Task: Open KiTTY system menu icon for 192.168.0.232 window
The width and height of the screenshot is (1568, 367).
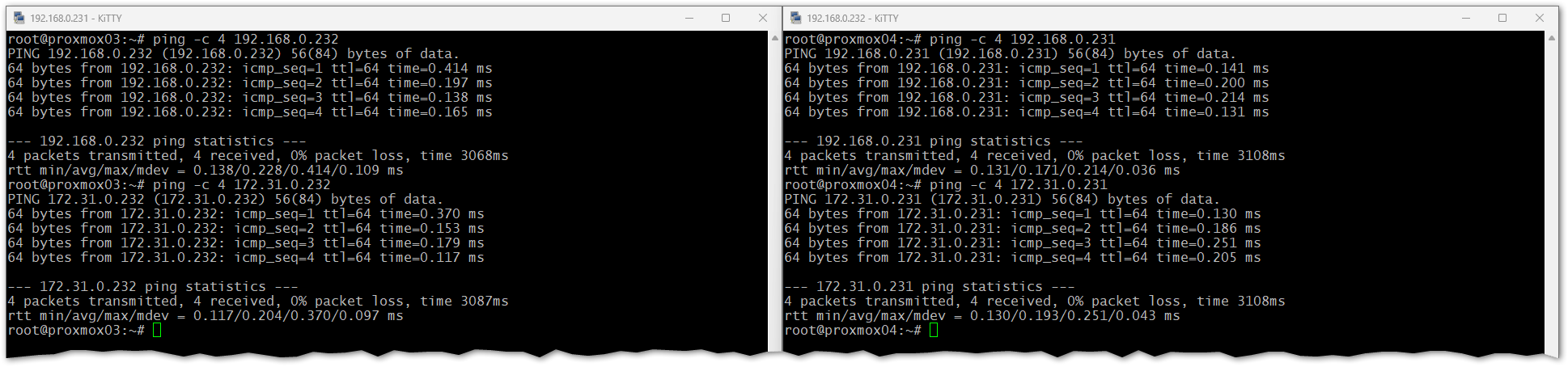Action: [795, 18]
